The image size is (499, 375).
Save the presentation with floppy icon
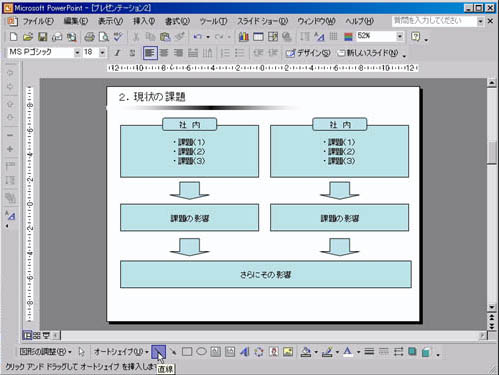pos(42,37)
